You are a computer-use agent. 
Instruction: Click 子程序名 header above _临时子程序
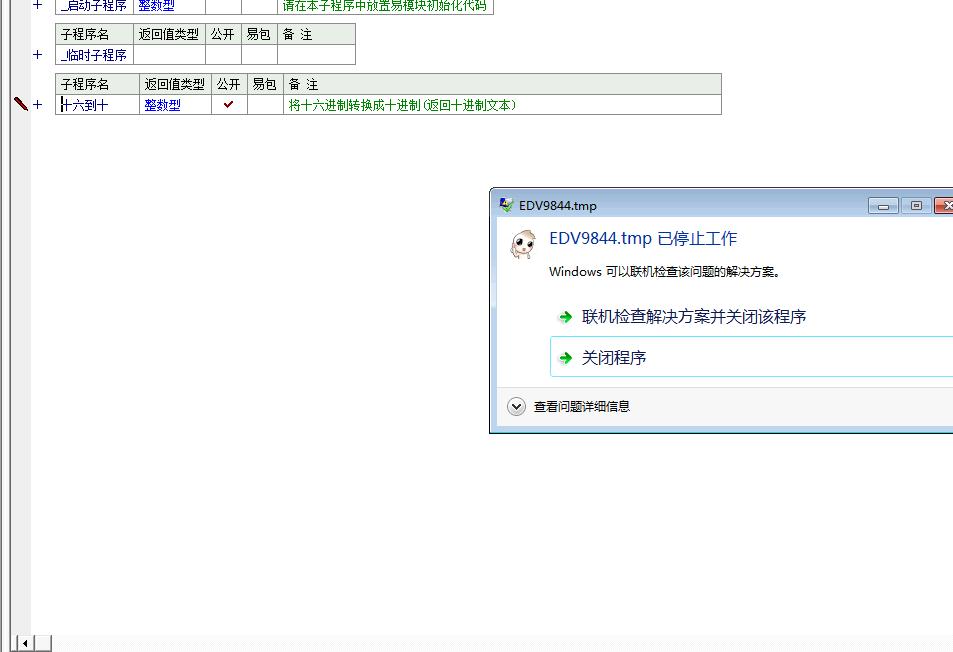[94, 35]
